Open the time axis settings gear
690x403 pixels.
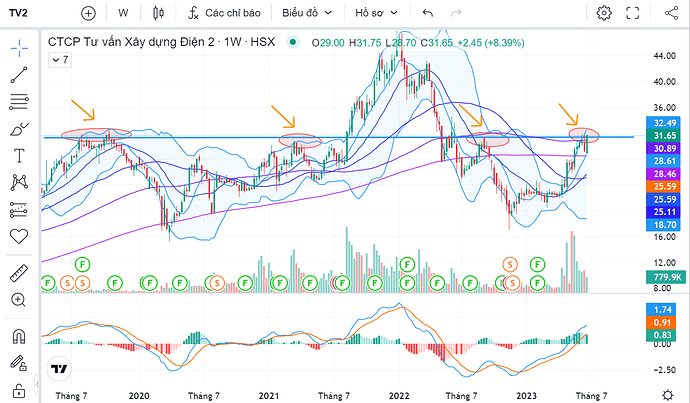(x=668, y=395)
